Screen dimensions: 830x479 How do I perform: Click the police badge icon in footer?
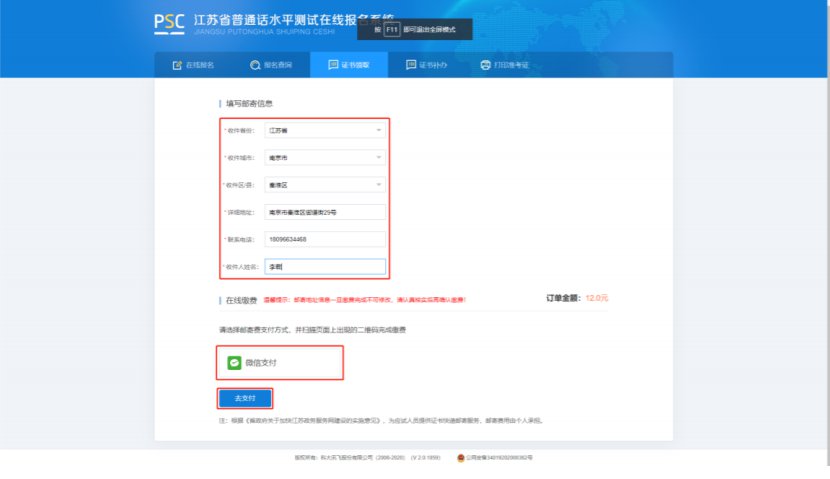[x=461, y=457]
